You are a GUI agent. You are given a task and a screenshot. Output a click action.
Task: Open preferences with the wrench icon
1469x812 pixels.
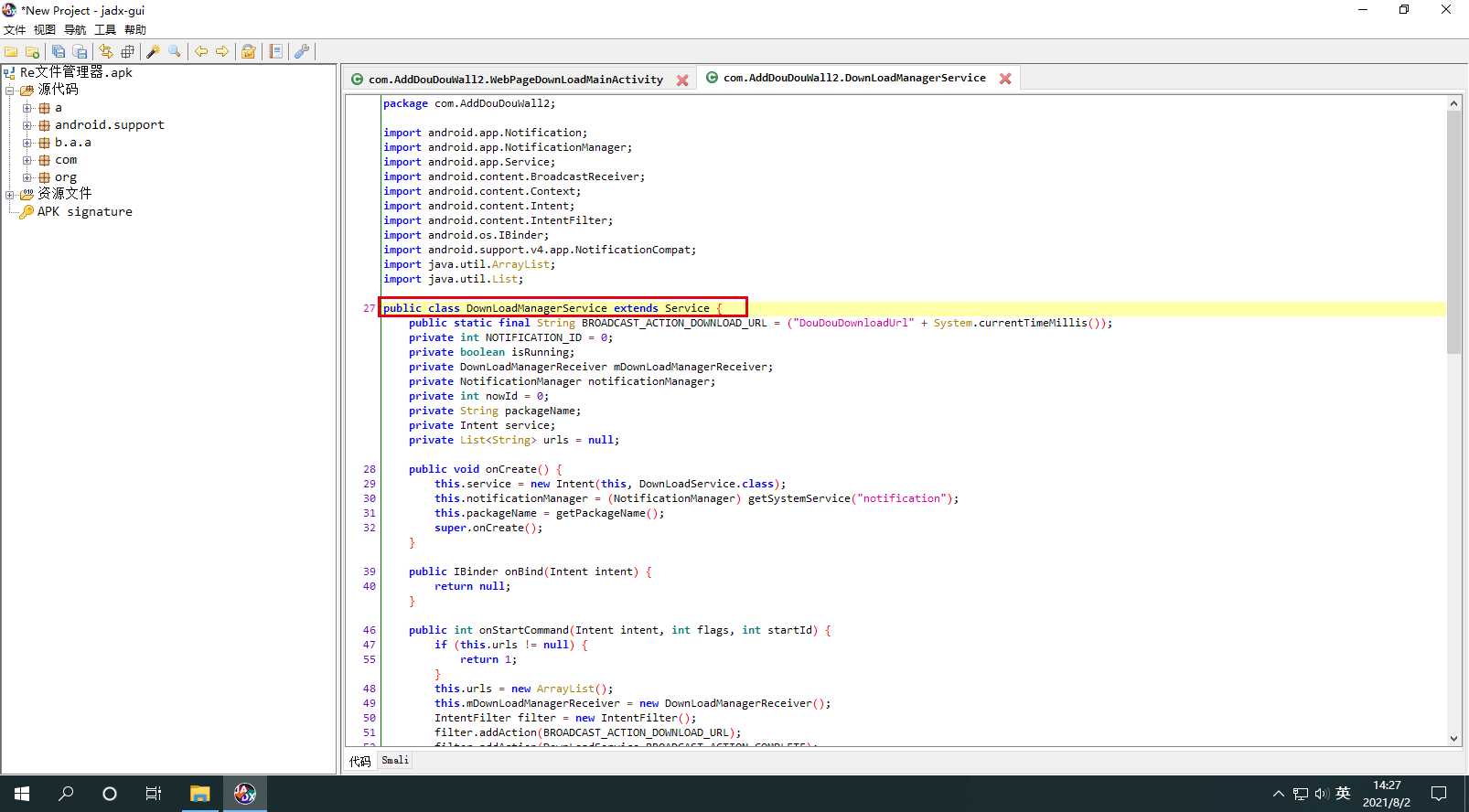[302, 52]
